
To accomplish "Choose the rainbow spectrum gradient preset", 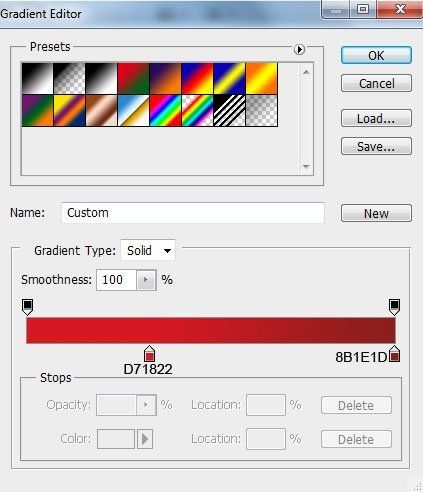I will pyautogui.click(x=166, y=110).
